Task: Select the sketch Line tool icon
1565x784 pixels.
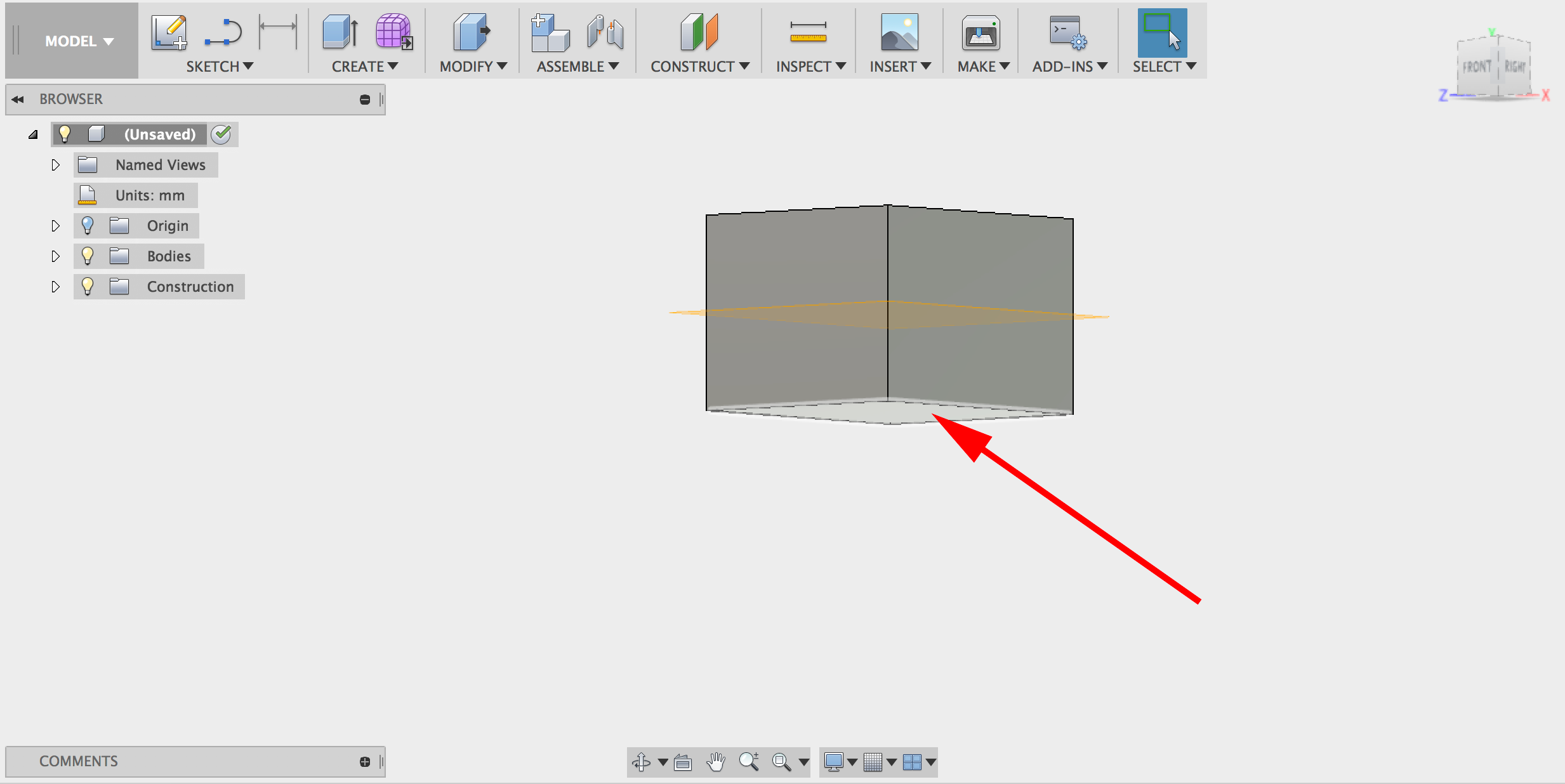Action: [223, 32]
